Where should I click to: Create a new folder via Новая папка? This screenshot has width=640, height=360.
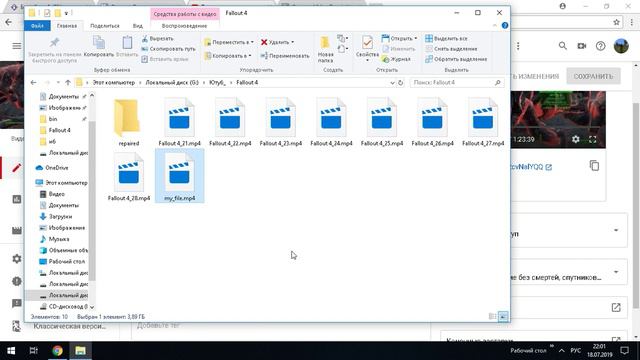pyautogui.click(x=325, y=49)
